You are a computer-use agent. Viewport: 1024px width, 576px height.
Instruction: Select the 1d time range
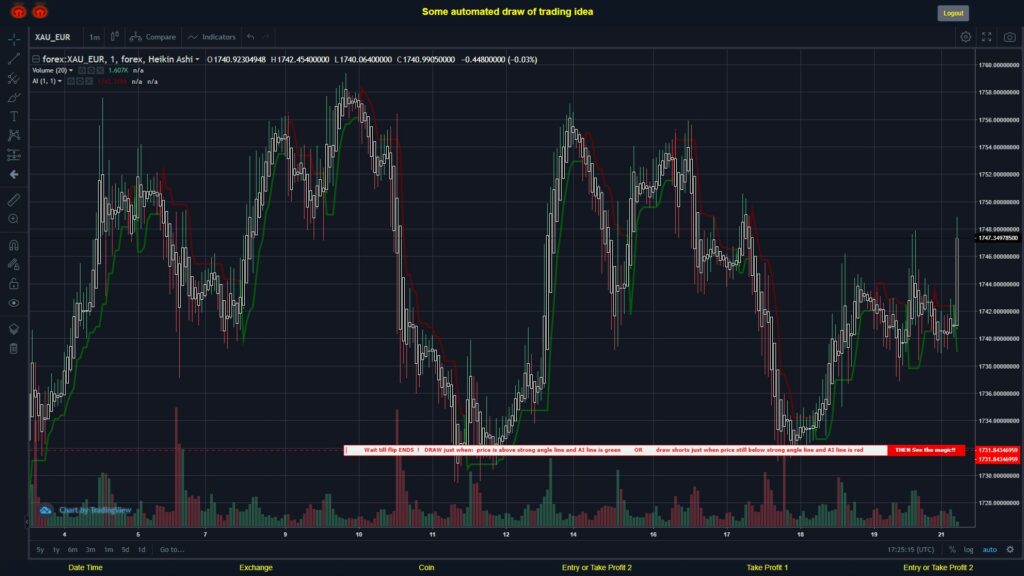142,550
